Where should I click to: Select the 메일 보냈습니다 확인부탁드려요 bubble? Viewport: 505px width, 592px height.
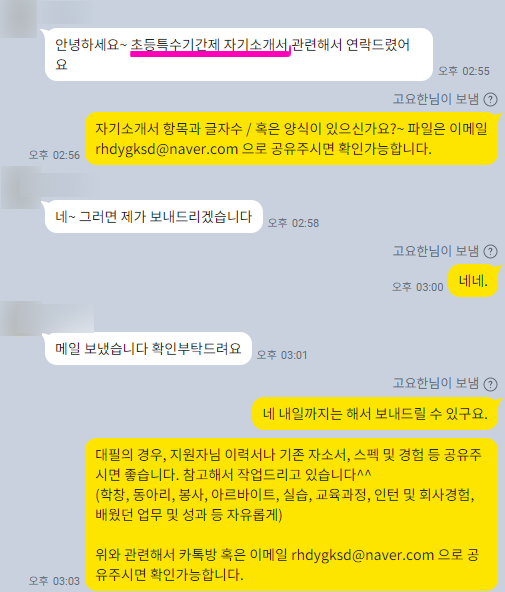point(148,348)
